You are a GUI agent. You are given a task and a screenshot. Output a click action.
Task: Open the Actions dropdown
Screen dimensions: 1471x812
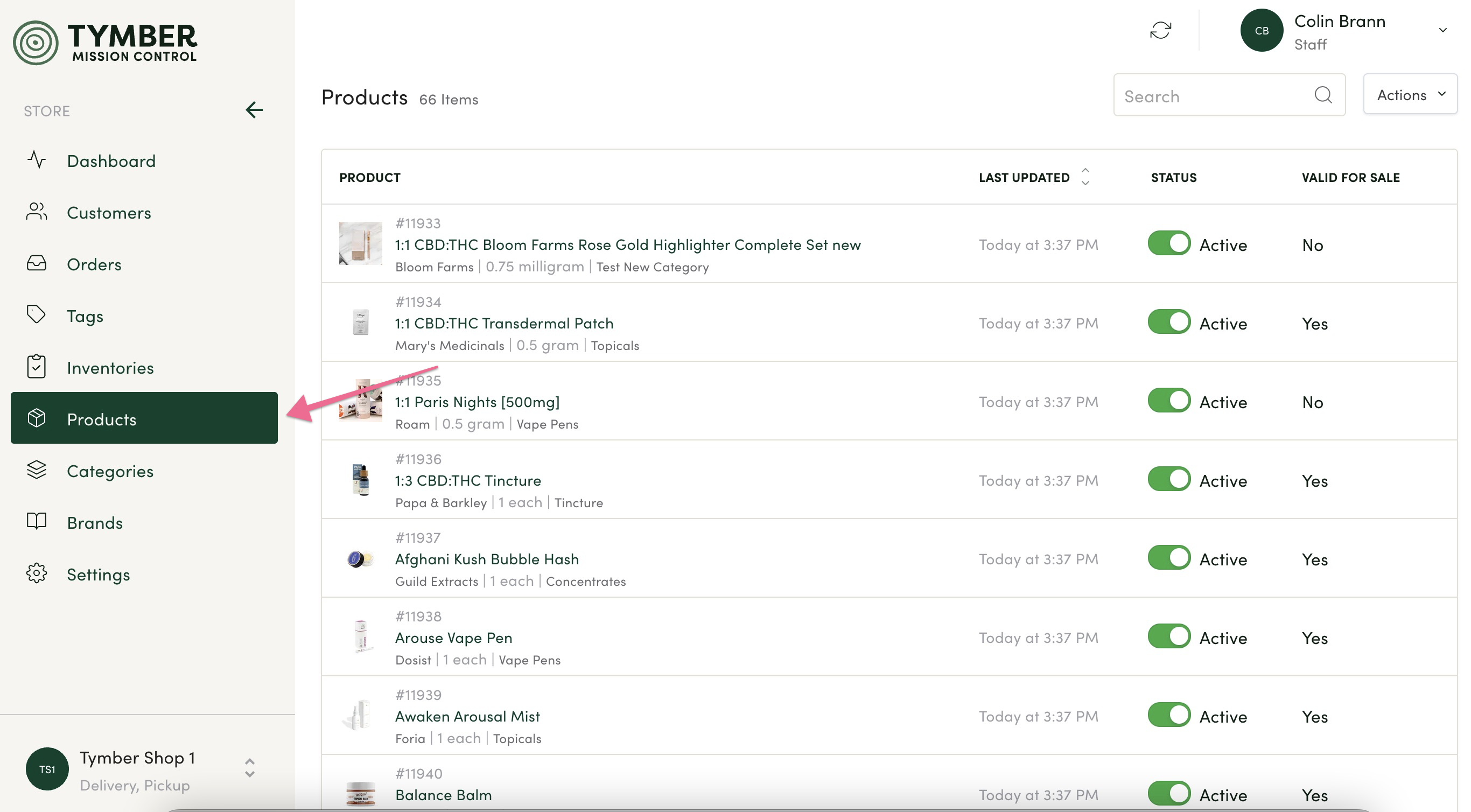tap(1410, 94)
